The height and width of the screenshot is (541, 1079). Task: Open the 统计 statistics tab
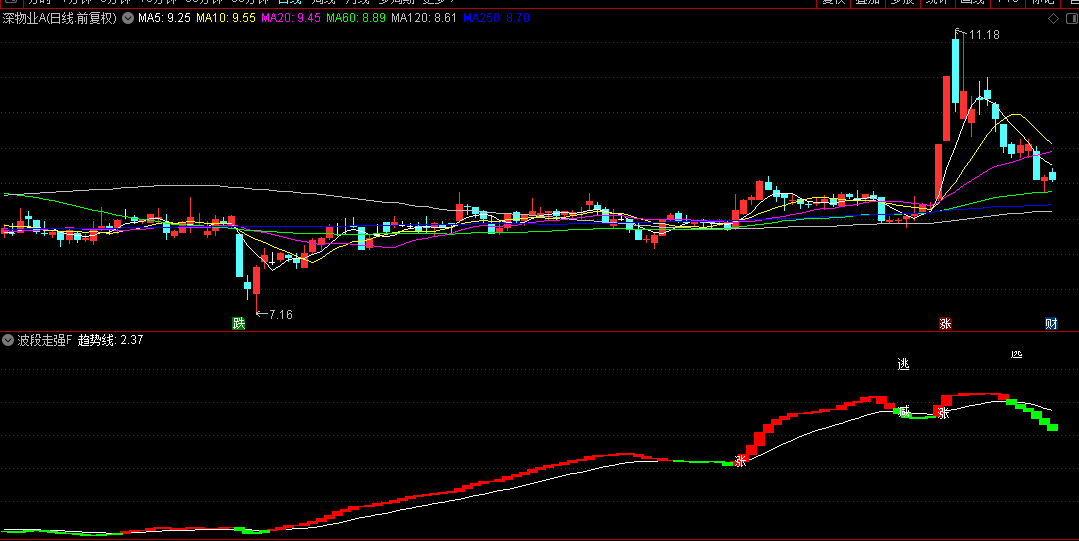point(937,3)
